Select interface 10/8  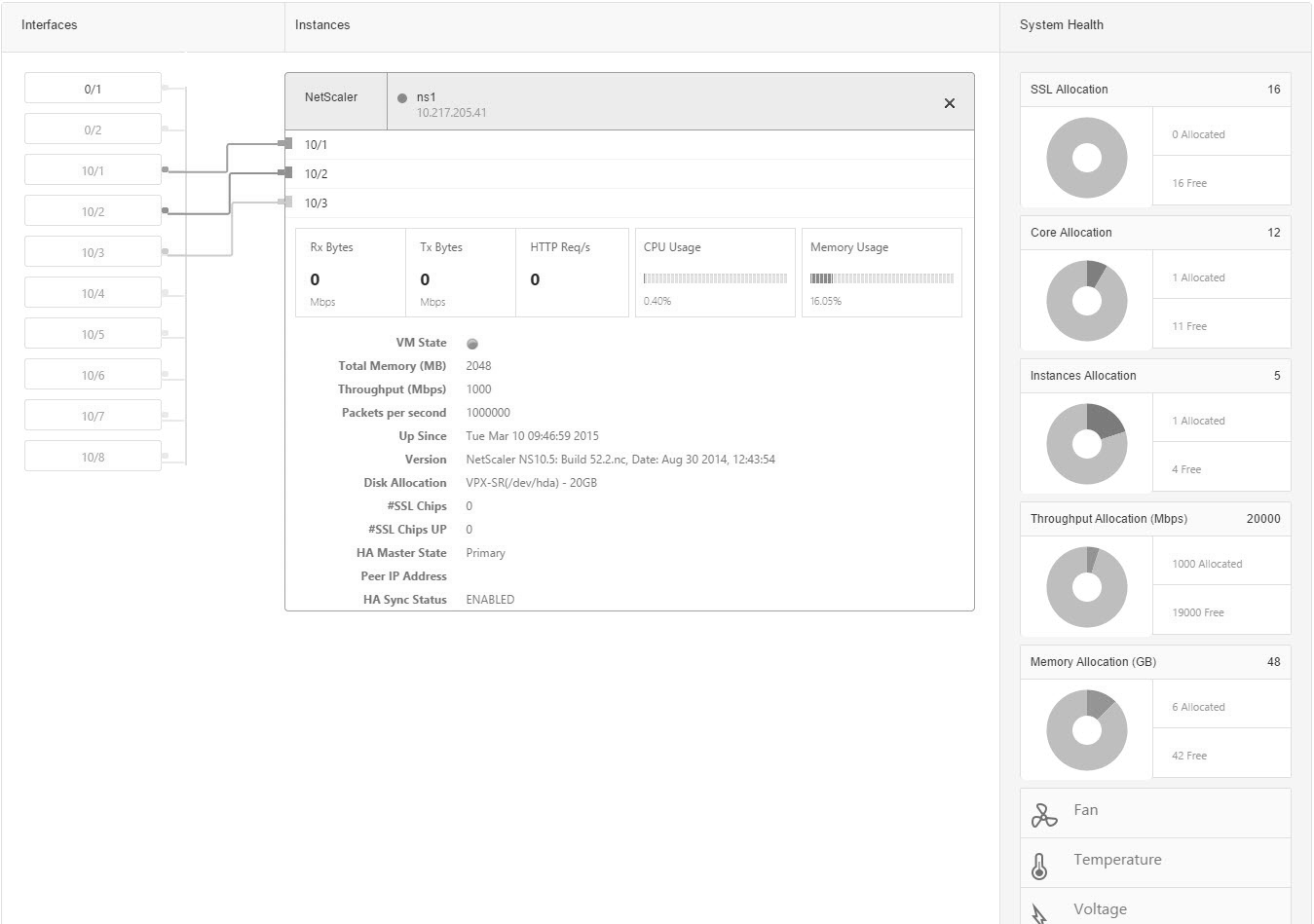click(x=93, y=456)
